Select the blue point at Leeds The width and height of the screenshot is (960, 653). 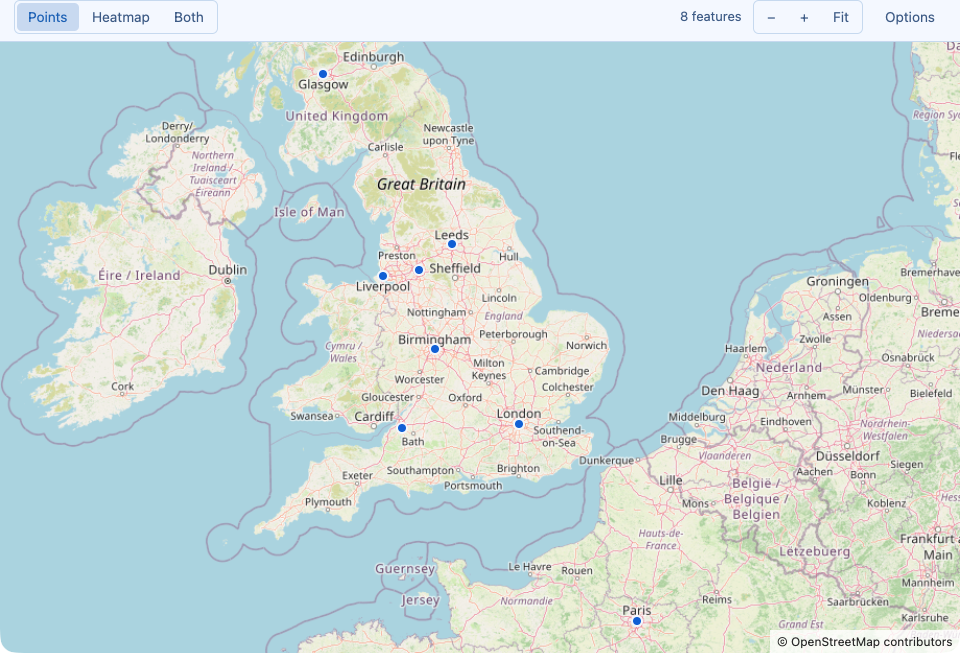452,244
